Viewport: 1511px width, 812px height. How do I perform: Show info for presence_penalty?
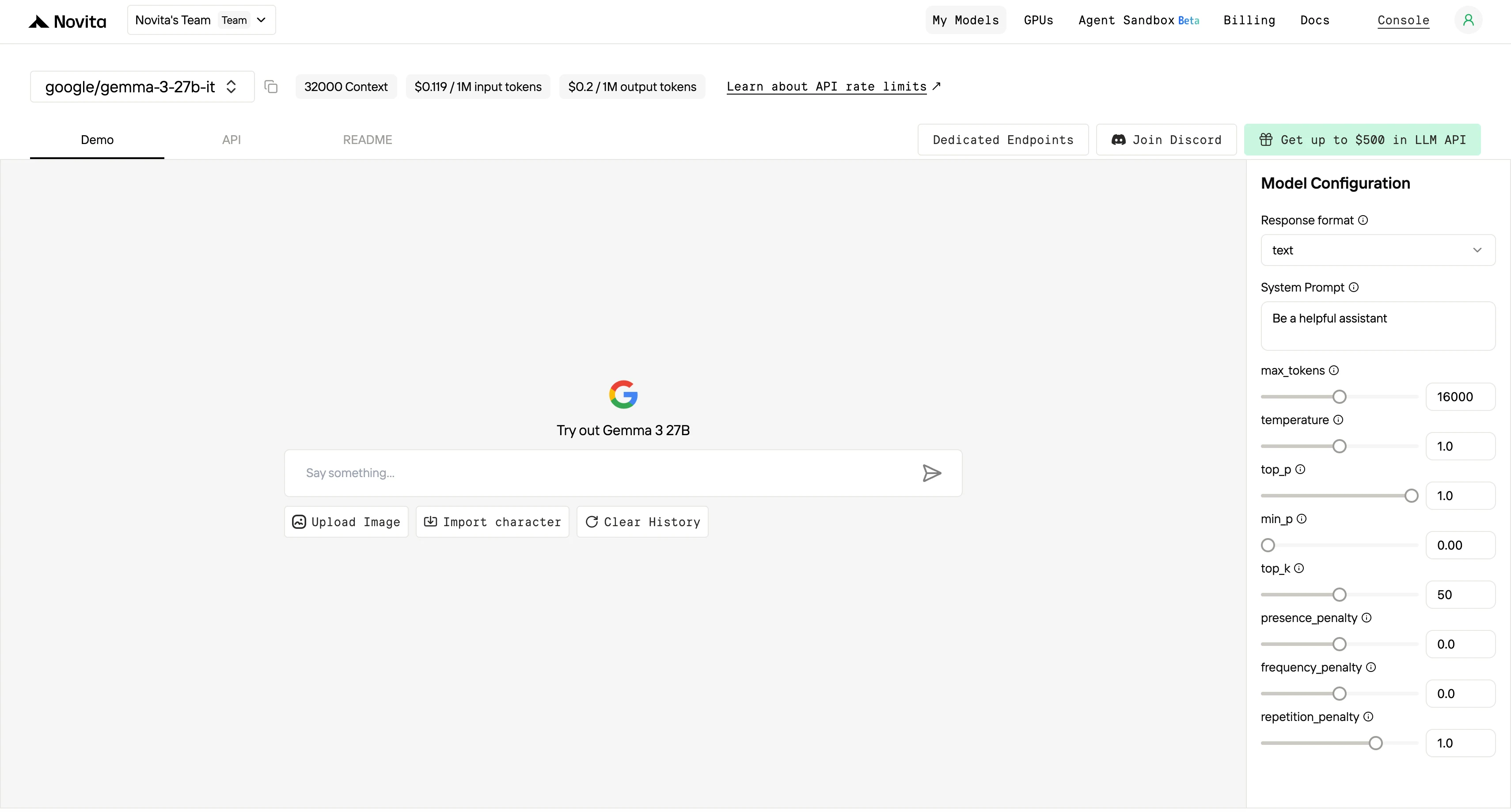[1367, 618]
